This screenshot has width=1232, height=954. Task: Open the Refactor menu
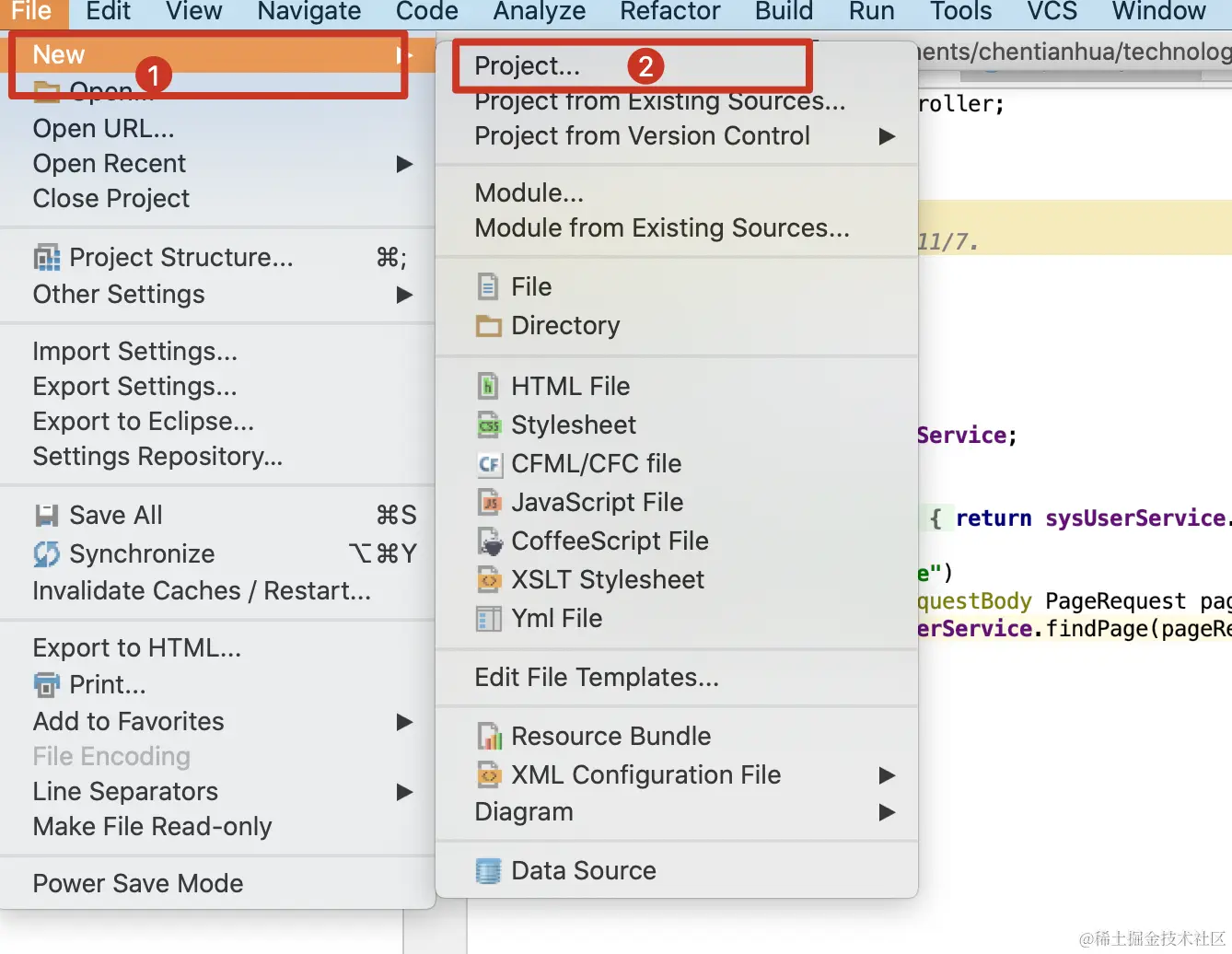click(669, 12)
